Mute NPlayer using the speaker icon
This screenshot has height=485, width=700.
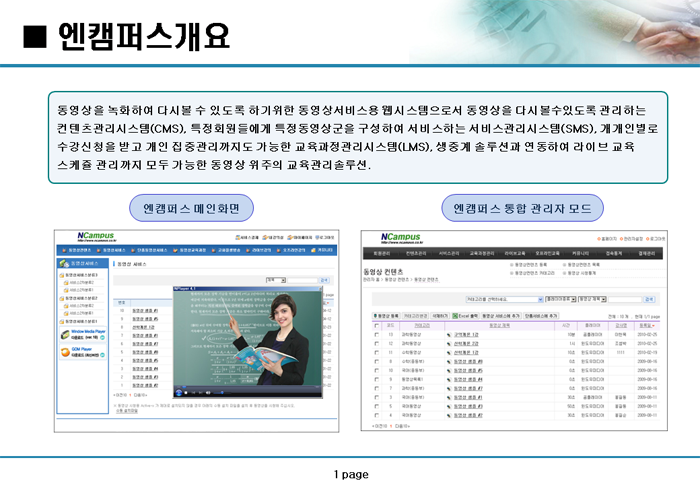208,393
